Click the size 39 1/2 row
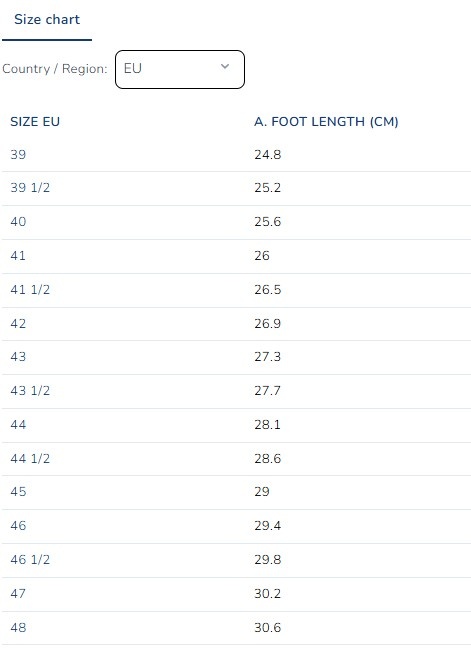Image resolution: width=471 pixels, height=660 pixels. (236, 188)
